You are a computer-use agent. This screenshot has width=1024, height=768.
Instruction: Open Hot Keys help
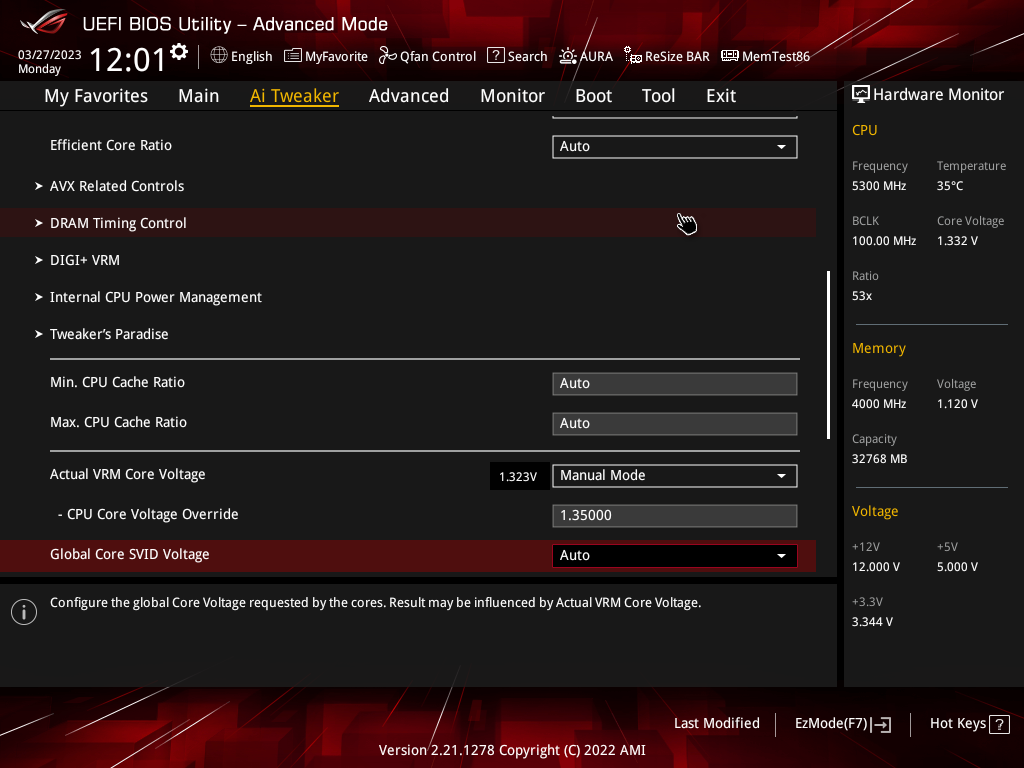click(x=969, y=724)
